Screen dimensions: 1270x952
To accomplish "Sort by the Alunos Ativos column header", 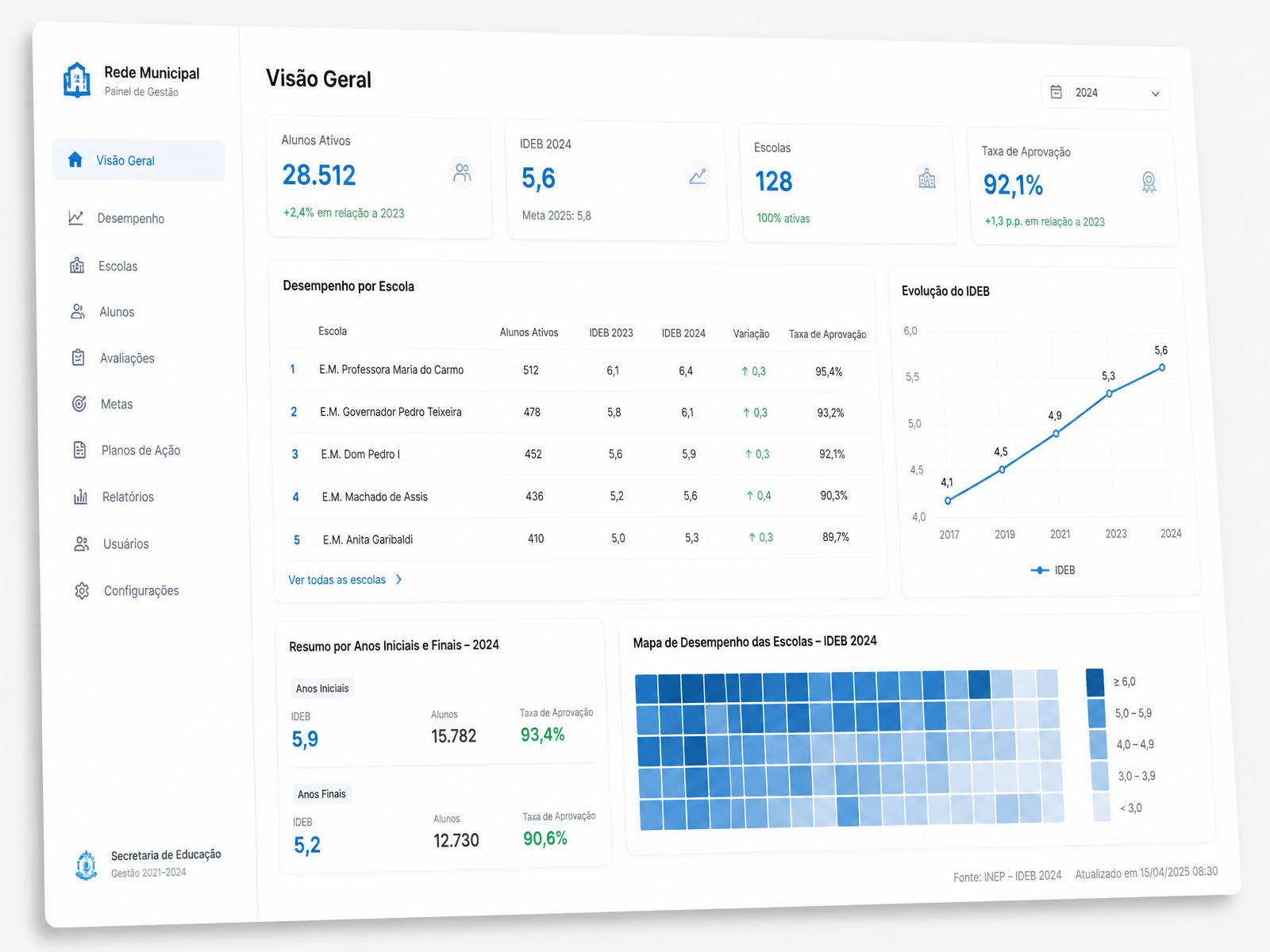I will point(529,332).
